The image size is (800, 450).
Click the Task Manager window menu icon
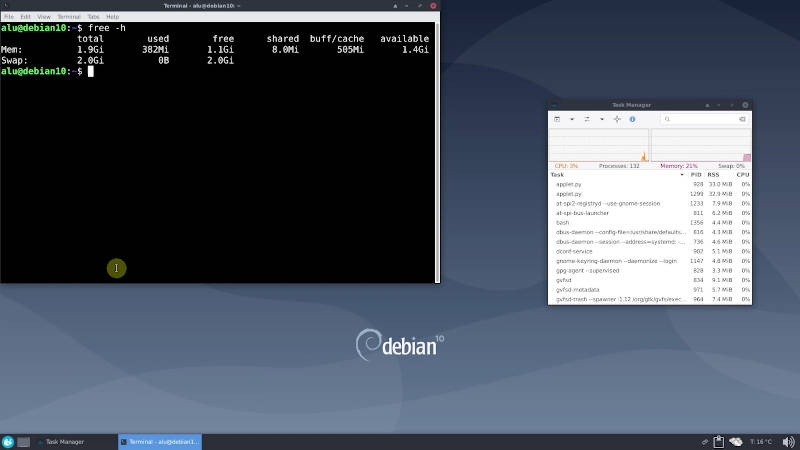coord(554,105)
